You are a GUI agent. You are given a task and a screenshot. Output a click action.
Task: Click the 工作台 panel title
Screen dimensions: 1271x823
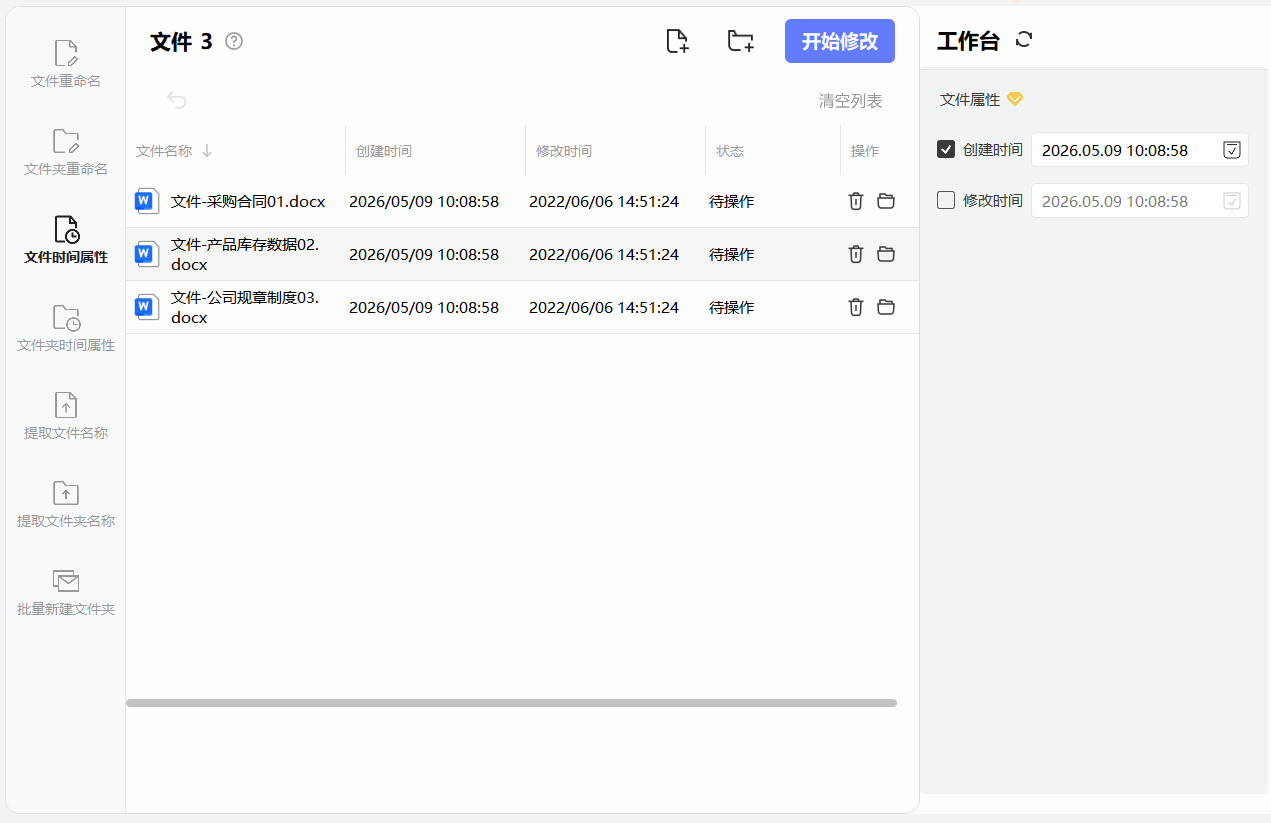point(968,41)
